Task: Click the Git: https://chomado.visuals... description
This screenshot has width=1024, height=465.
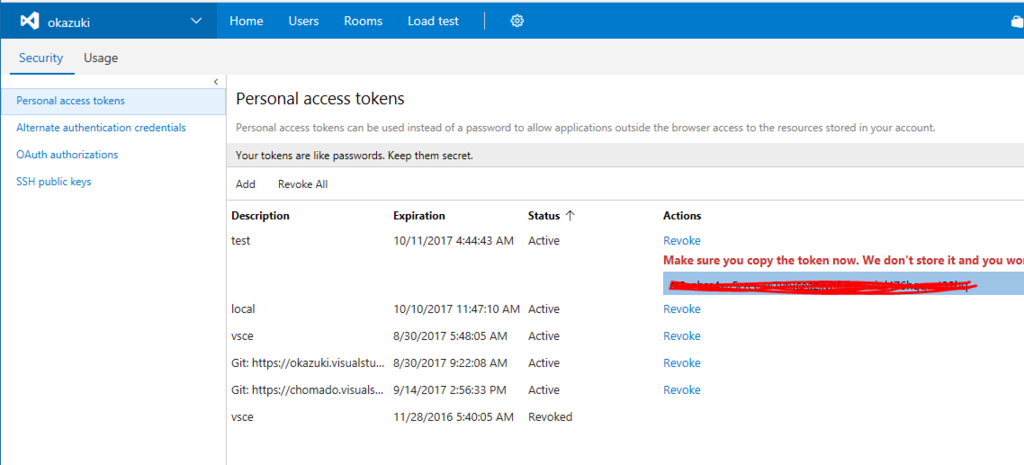Action: [x=308, y=390]
